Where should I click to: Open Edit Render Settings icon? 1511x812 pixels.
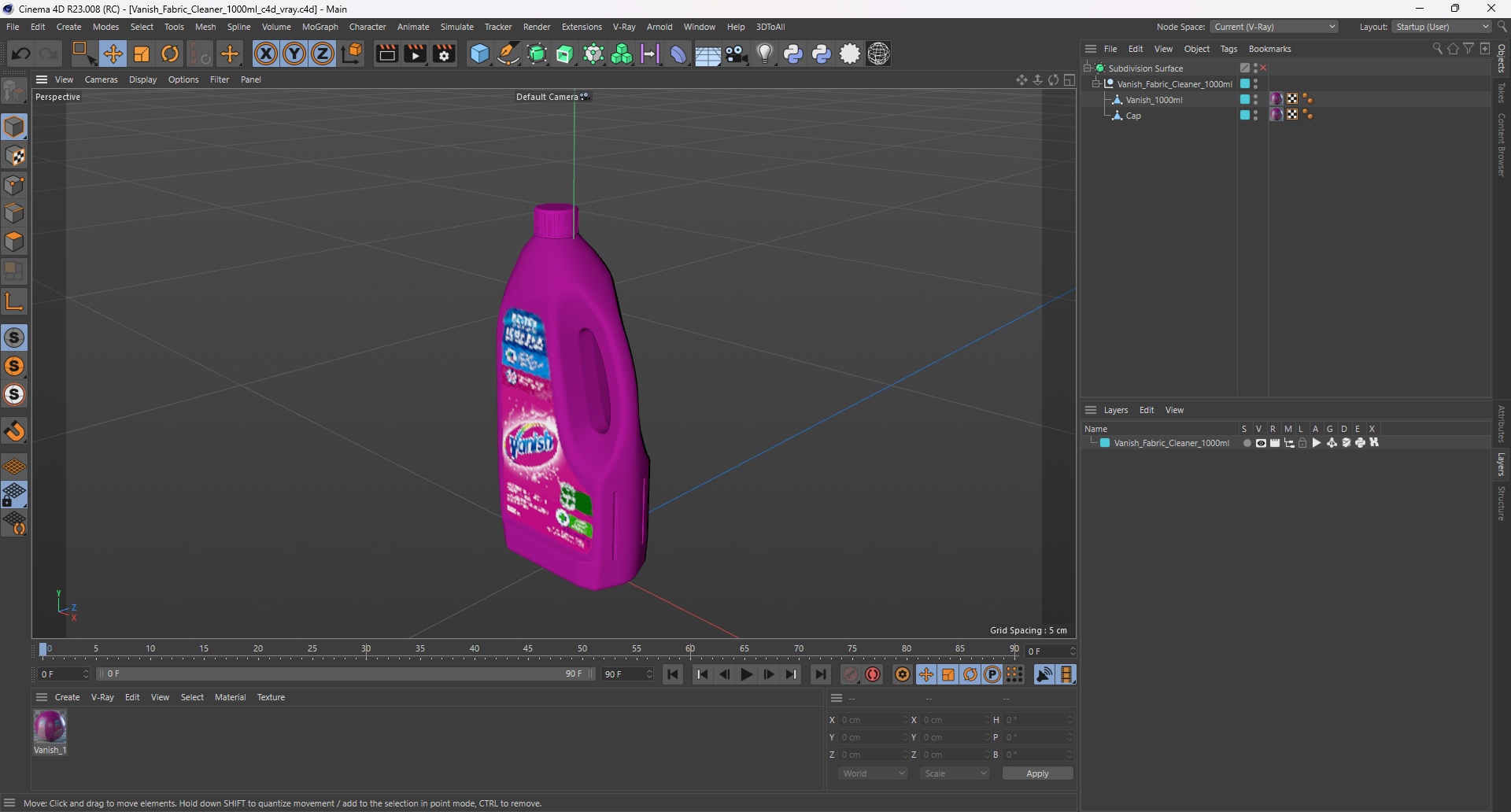coord(444,54)
